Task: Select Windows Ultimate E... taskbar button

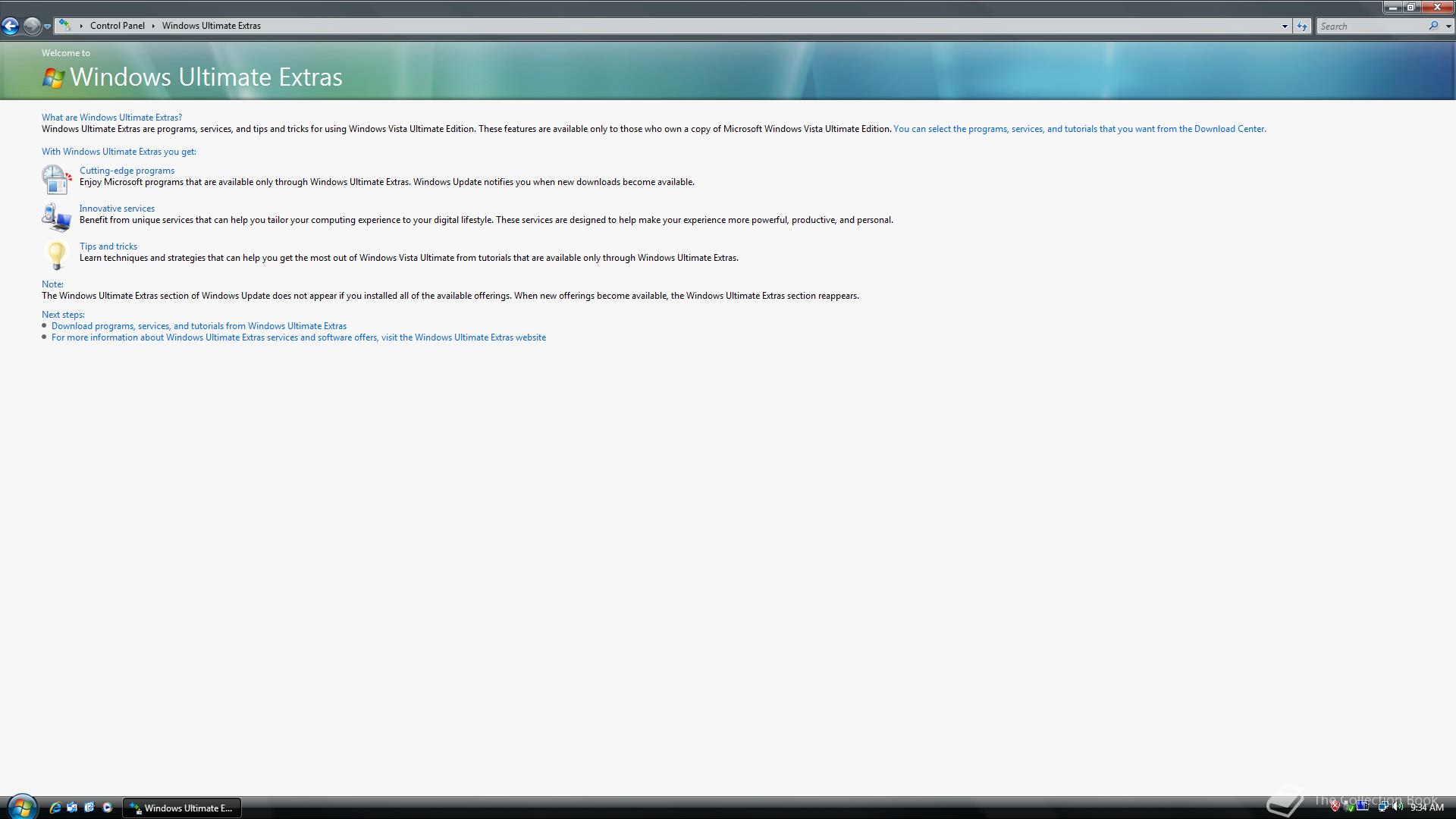Action: [182, 808]
